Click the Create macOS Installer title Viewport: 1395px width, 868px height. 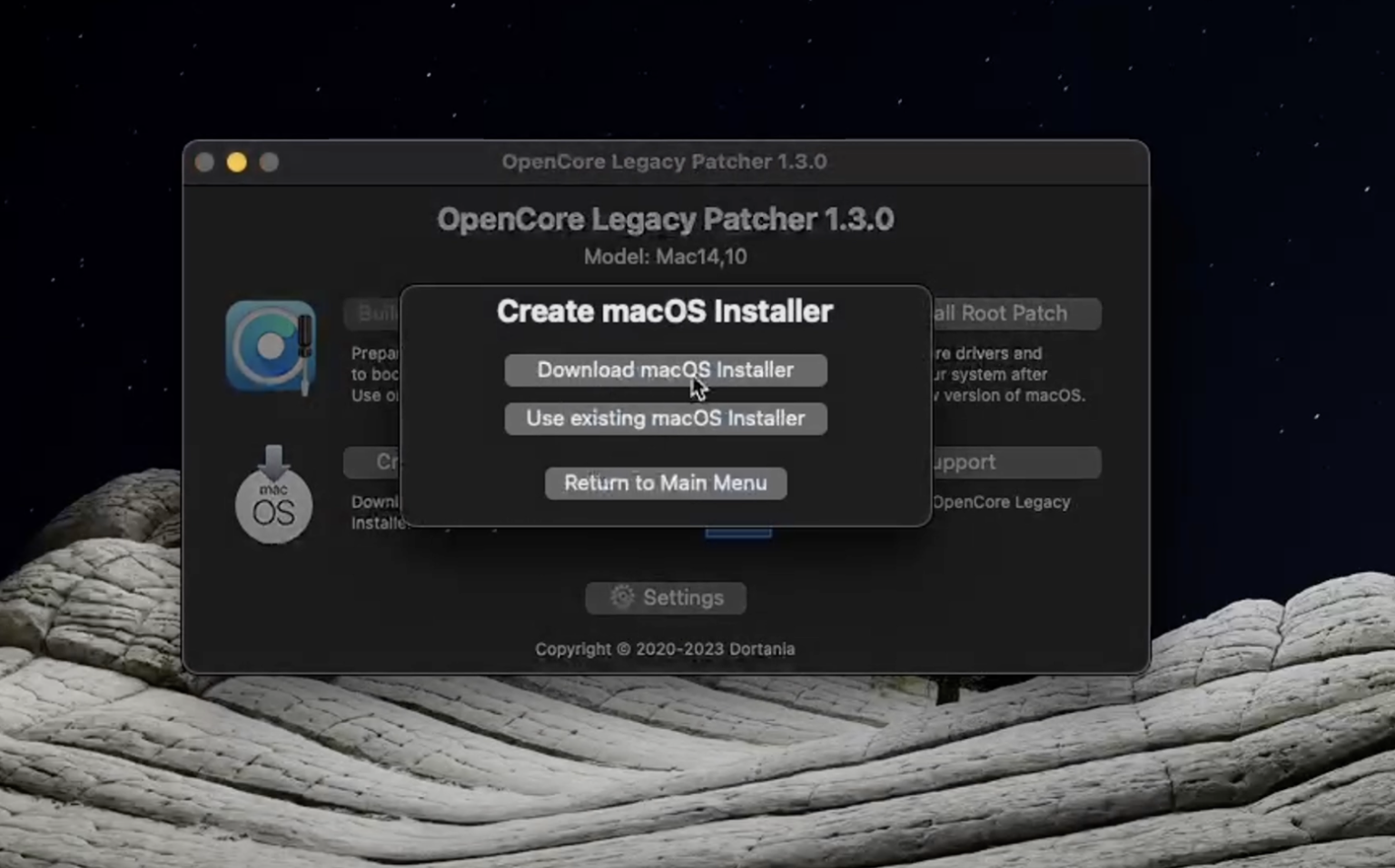[665, 311]
